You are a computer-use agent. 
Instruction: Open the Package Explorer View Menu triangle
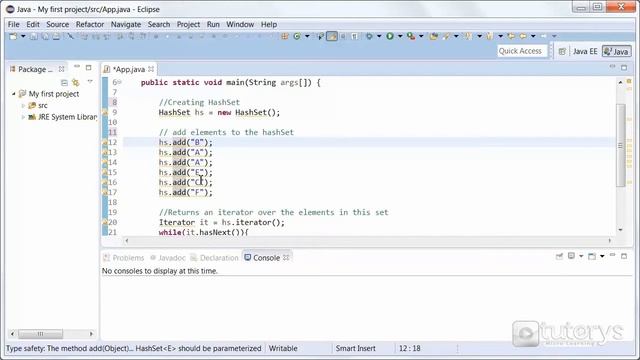point(90,82)
